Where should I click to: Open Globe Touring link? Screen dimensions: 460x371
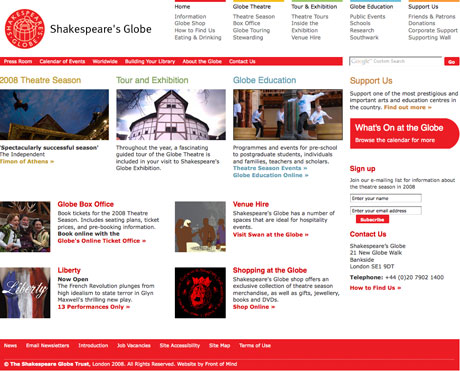(x=252, y=30)
